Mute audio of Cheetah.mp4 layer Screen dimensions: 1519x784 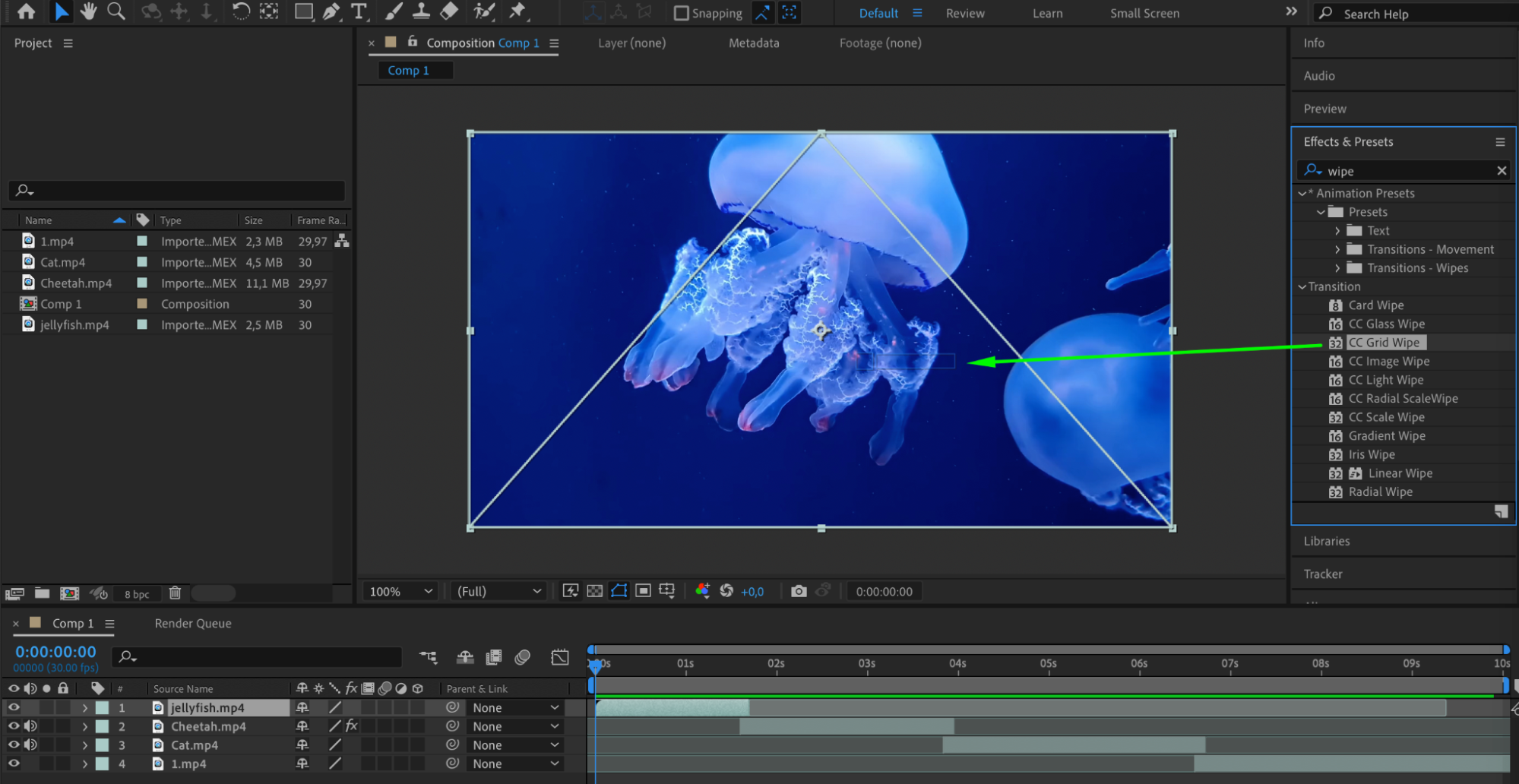point(30,726)
